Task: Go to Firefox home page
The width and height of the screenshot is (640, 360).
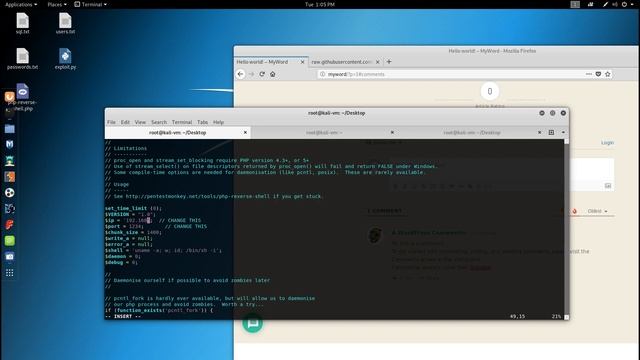Action: point(273,74)
